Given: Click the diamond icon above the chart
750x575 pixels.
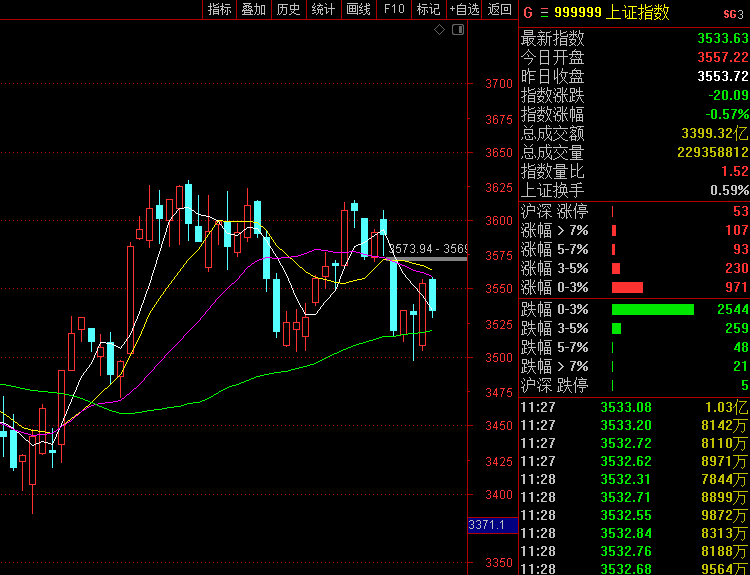Looking at the screenshot, I should (x=439, y=31).
